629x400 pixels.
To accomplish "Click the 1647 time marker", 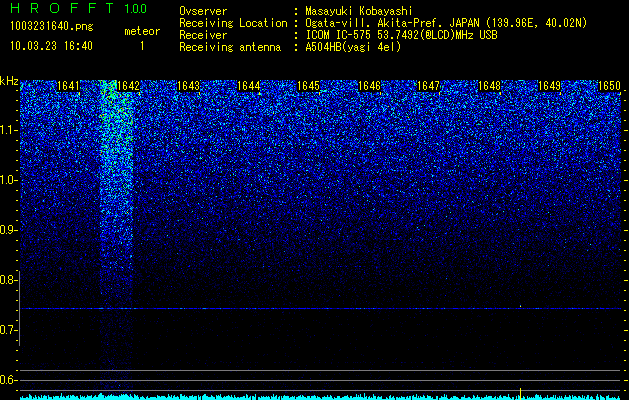I will point(429,86).
